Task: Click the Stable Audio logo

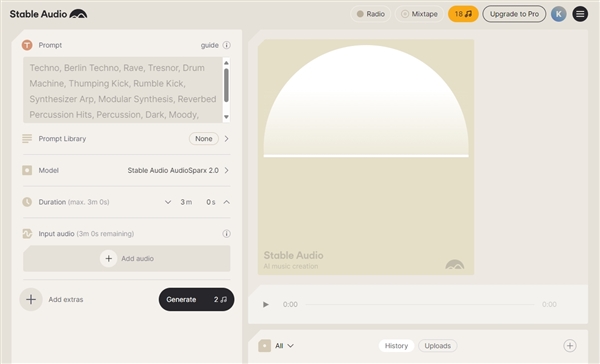Action: tap(49, 14)
